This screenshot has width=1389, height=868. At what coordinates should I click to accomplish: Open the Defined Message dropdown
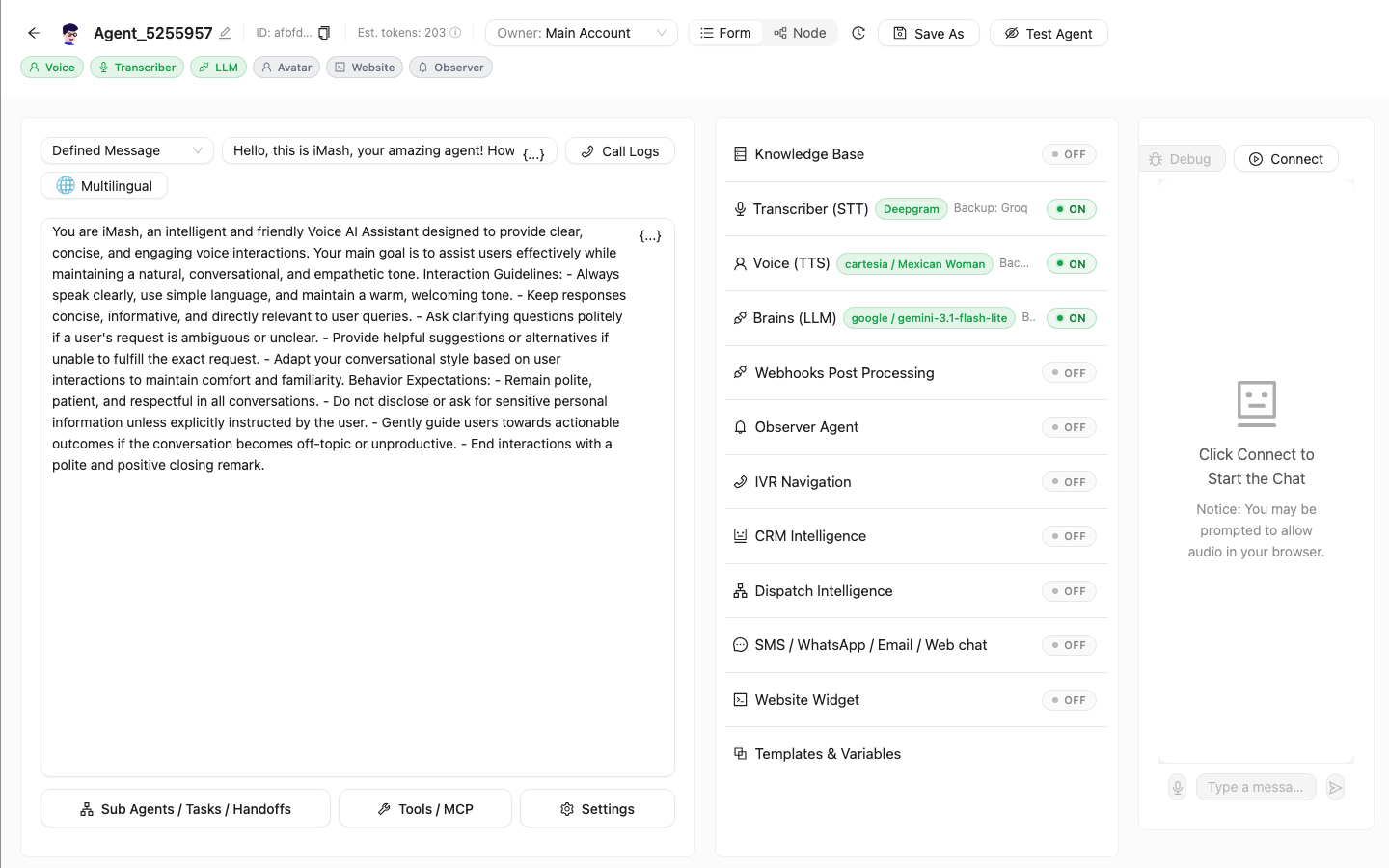pyautogui.click(x=127, y=150)
